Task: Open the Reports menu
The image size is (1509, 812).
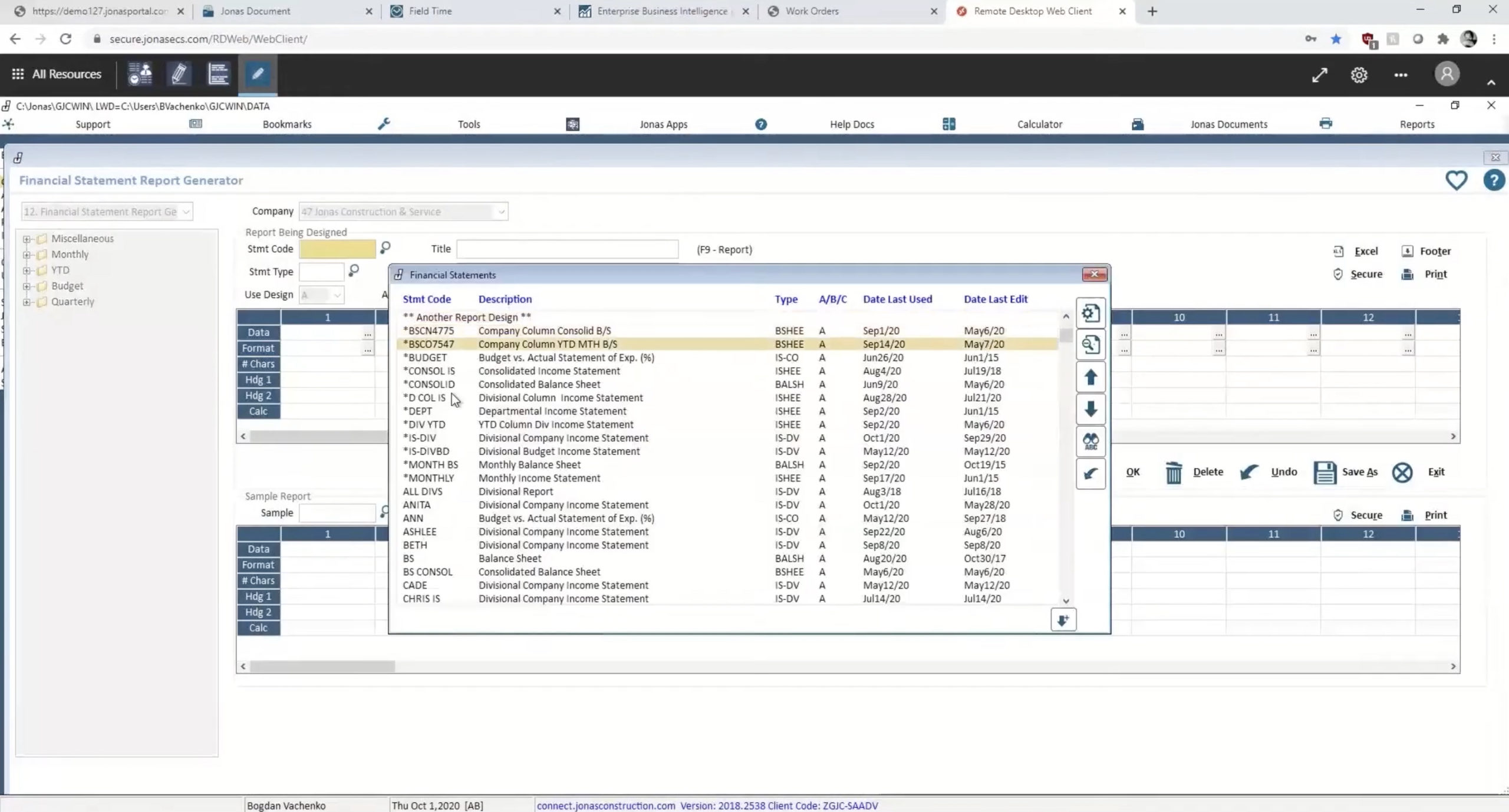Action: coord(1417,124)
